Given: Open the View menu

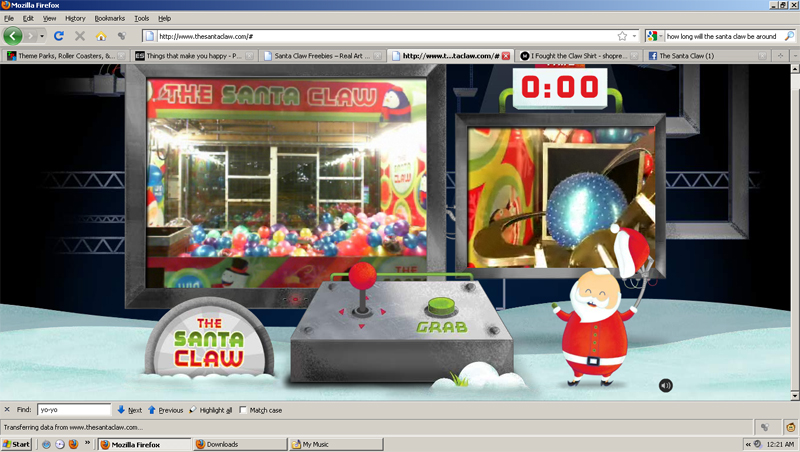Looking at the screenshot, I should pos(49,18).
